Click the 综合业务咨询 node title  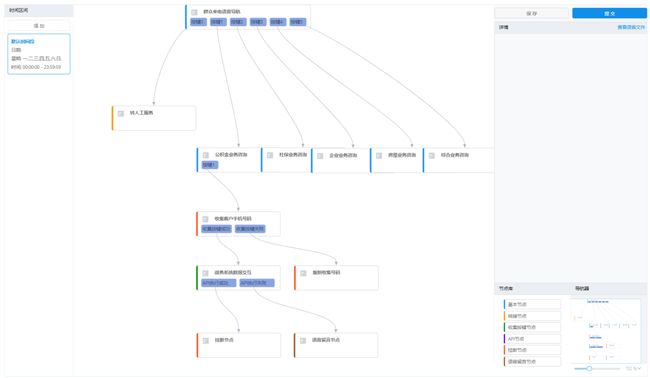pos(455,155)
